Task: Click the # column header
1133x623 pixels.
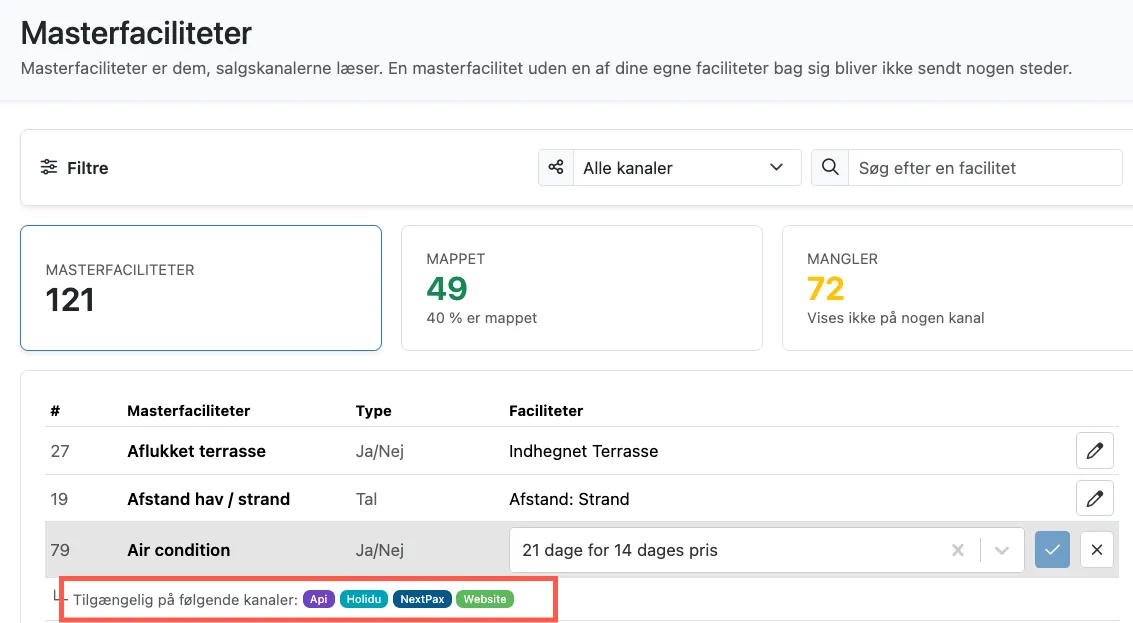Action: click(x=55, y=411)
